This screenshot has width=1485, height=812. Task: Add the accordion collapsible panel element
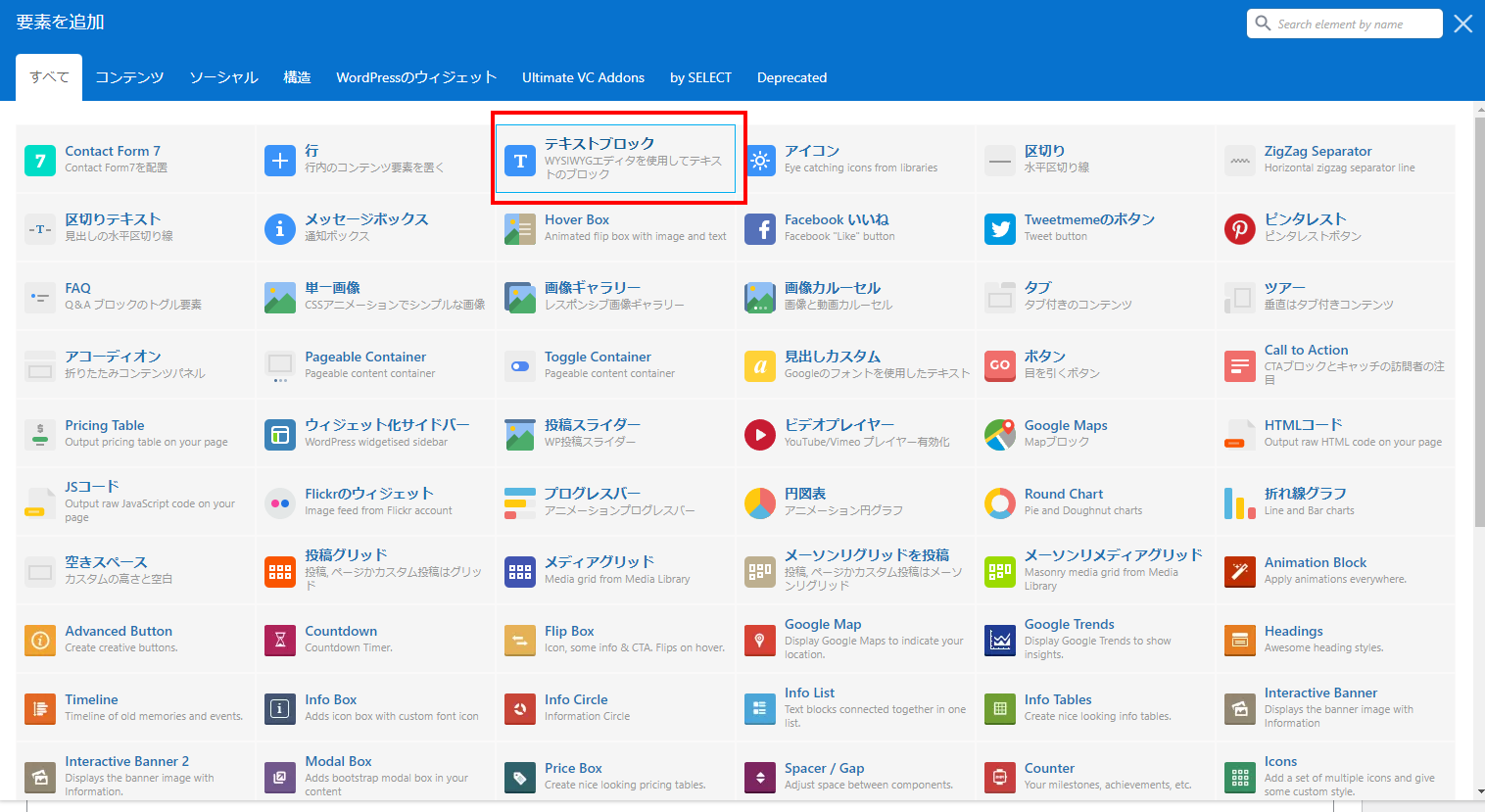click(x=113, y=358)
